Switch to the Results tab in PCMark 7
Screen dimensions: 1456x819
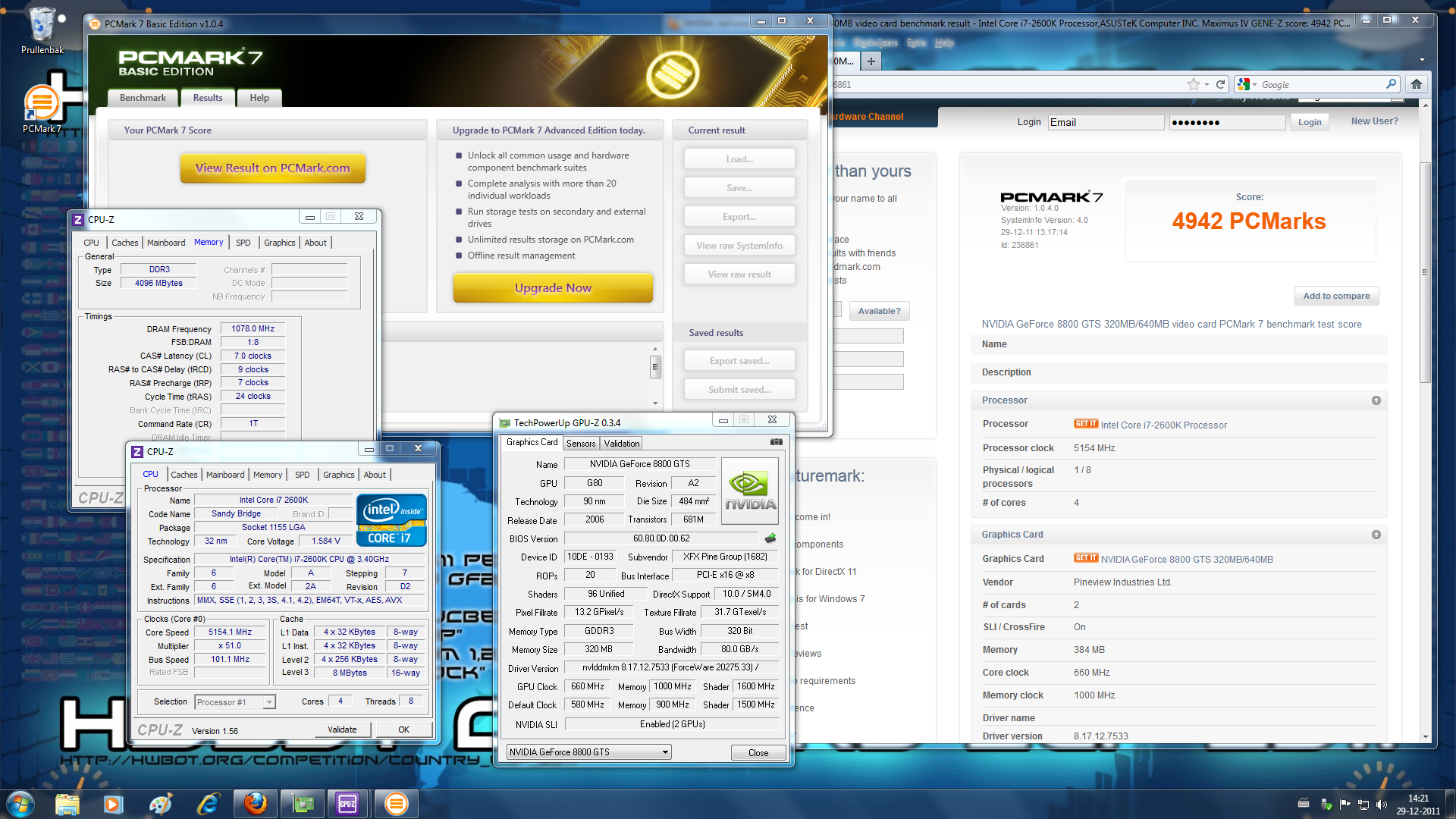click(208, 98)
